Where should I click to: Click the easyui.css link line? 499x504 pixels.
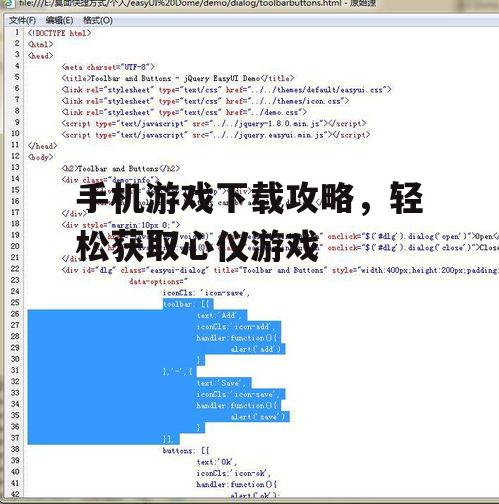(226, 90)
